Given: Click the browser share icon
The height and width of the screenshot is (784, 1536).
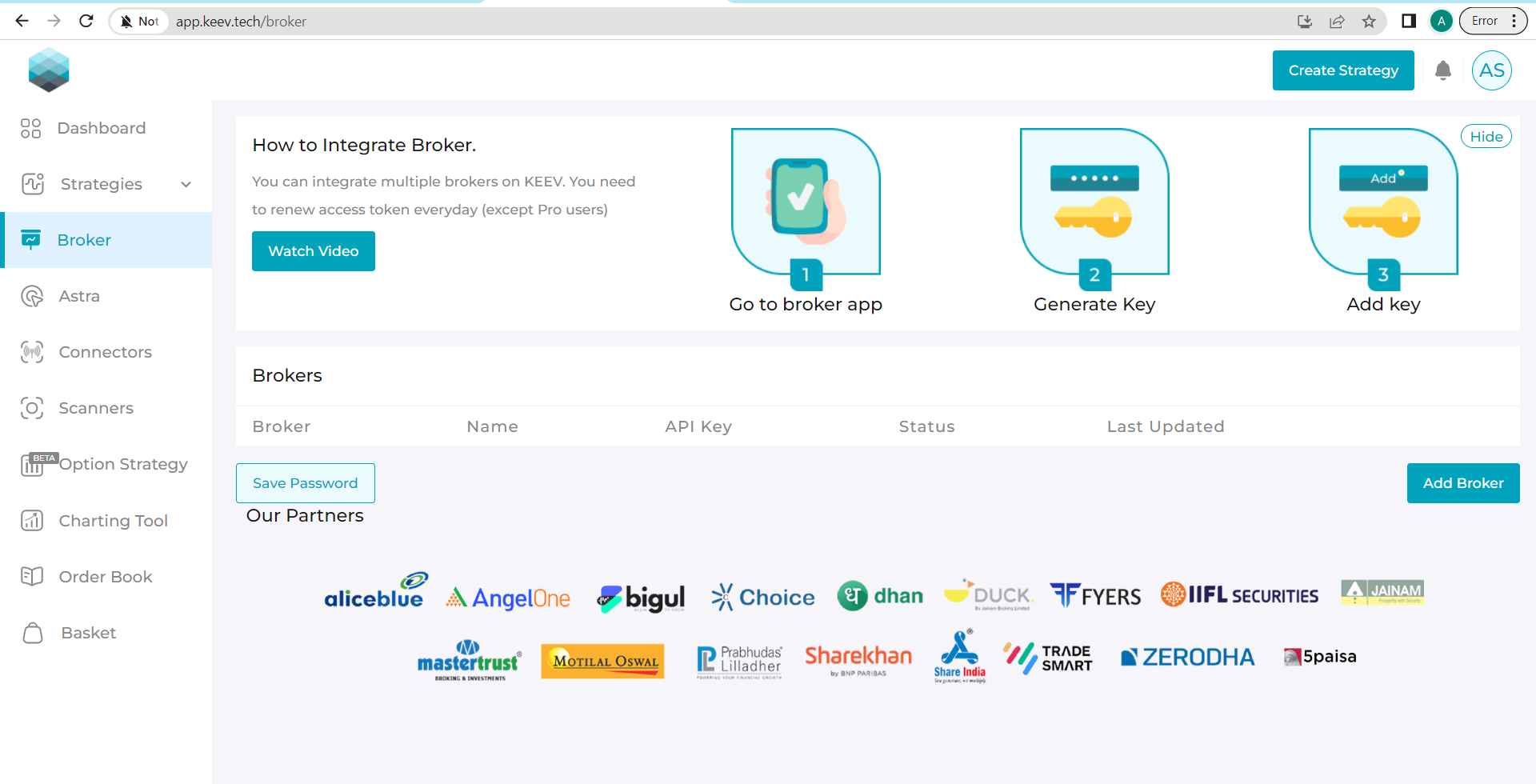Looking at the screenshot, I should tap(1337, 22).
